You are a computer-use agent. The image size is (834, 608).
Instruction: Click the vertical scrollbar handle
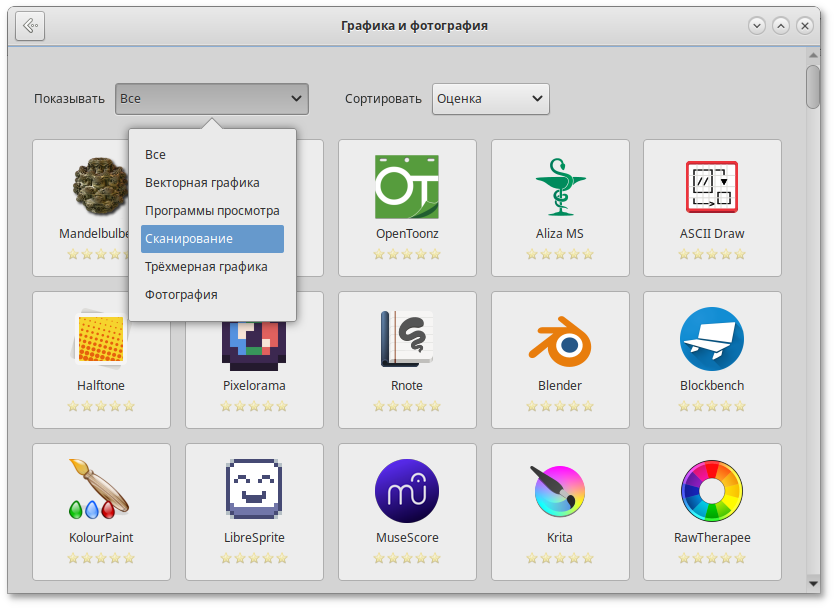point(814,85)
